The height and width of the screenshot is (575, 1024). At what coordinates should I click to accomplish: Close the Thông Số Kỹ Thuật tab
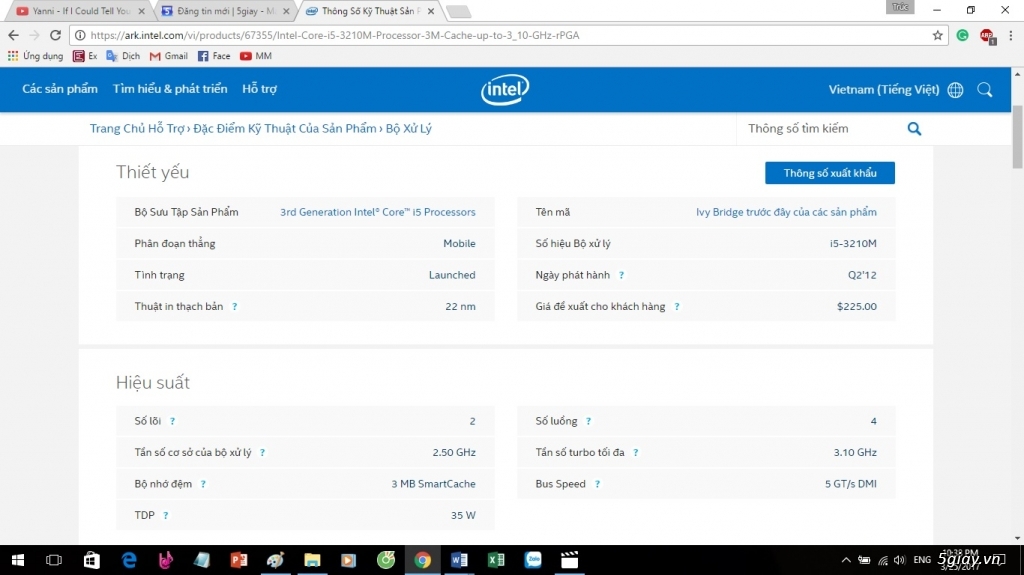pos(431,11)
